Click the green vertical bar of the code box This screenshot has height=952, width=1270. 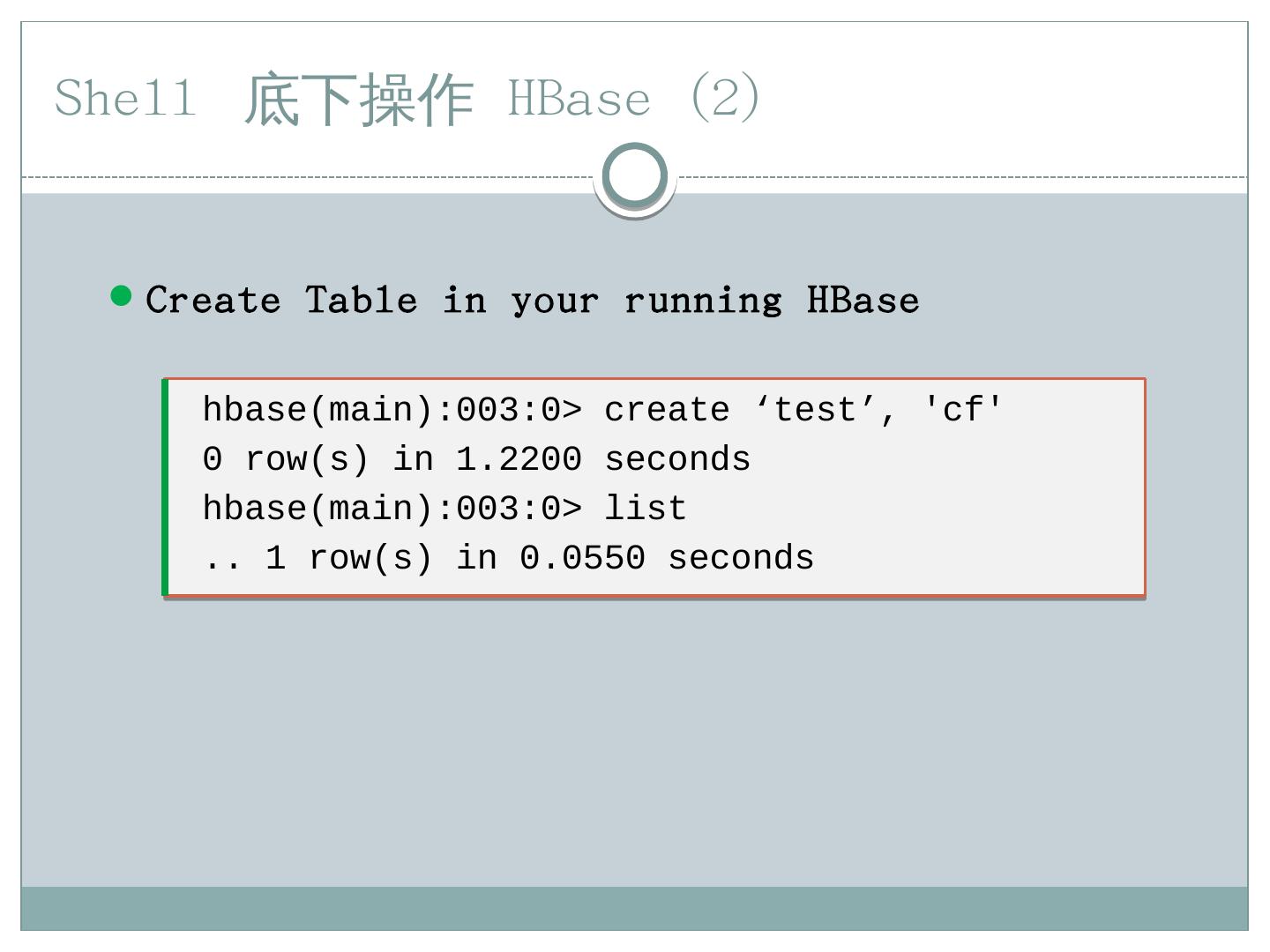pos(165,487)
